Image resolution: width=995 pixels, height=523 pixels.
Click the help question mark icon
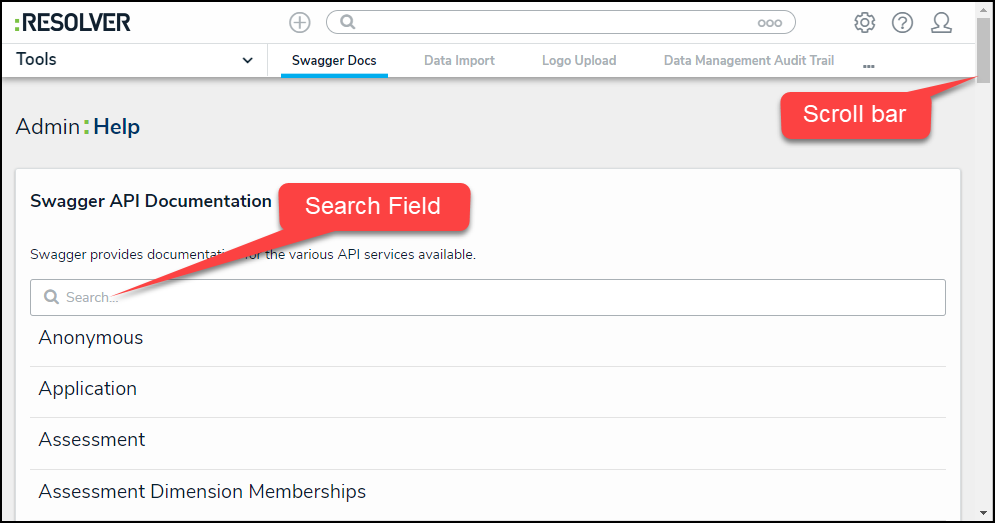tap(902, 22)
